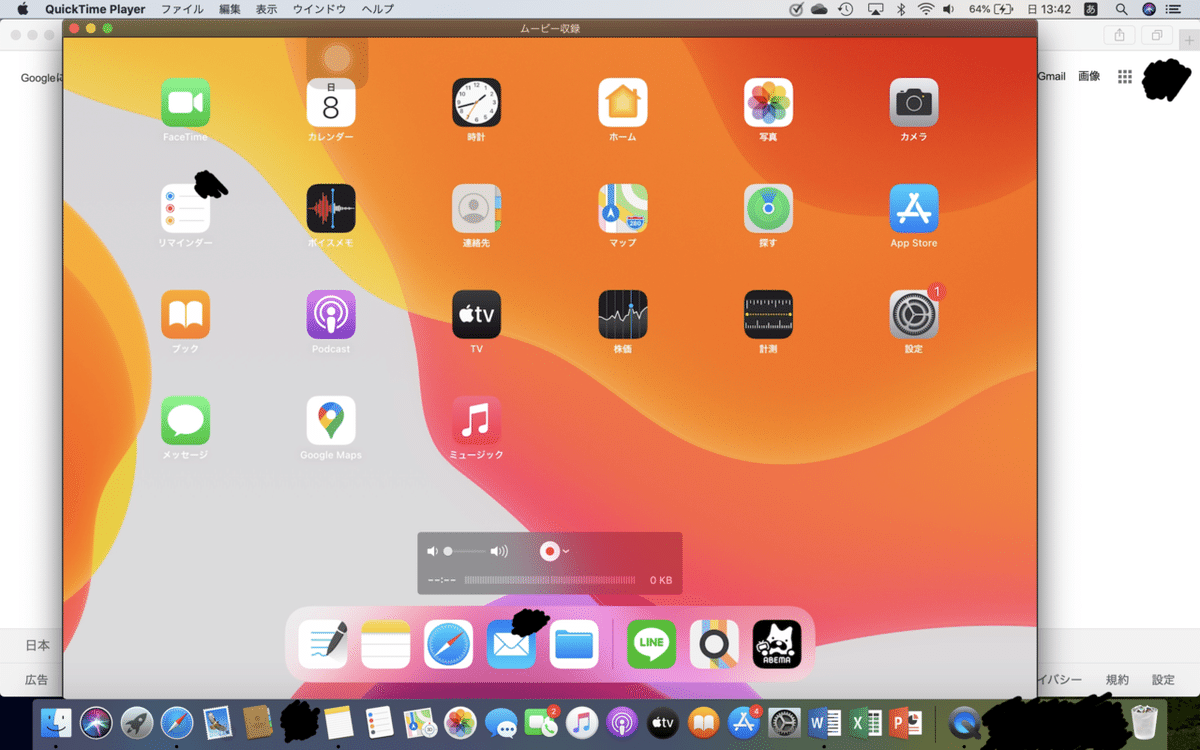
Task: Click the 設定 link in Safari footer
Action: pyautogui.click(x=1163, y=680)
